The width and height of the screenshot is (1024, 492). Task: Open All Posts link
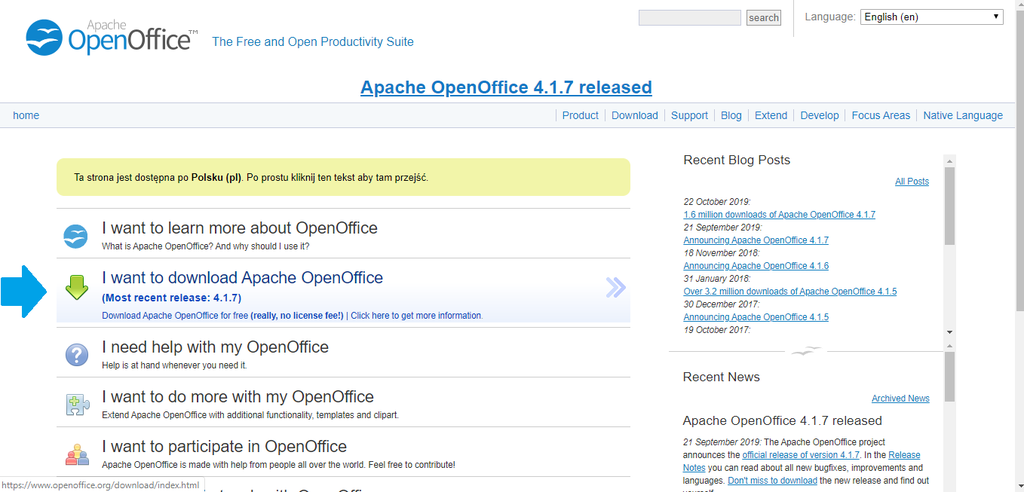point(912,182)
